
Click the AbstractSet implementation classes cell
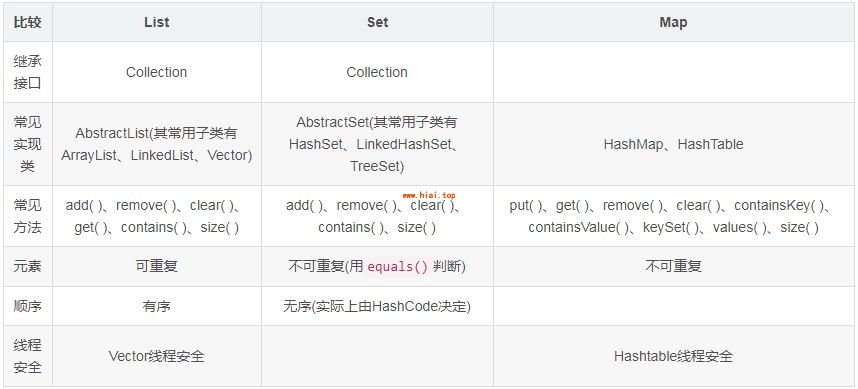(377, 144)
